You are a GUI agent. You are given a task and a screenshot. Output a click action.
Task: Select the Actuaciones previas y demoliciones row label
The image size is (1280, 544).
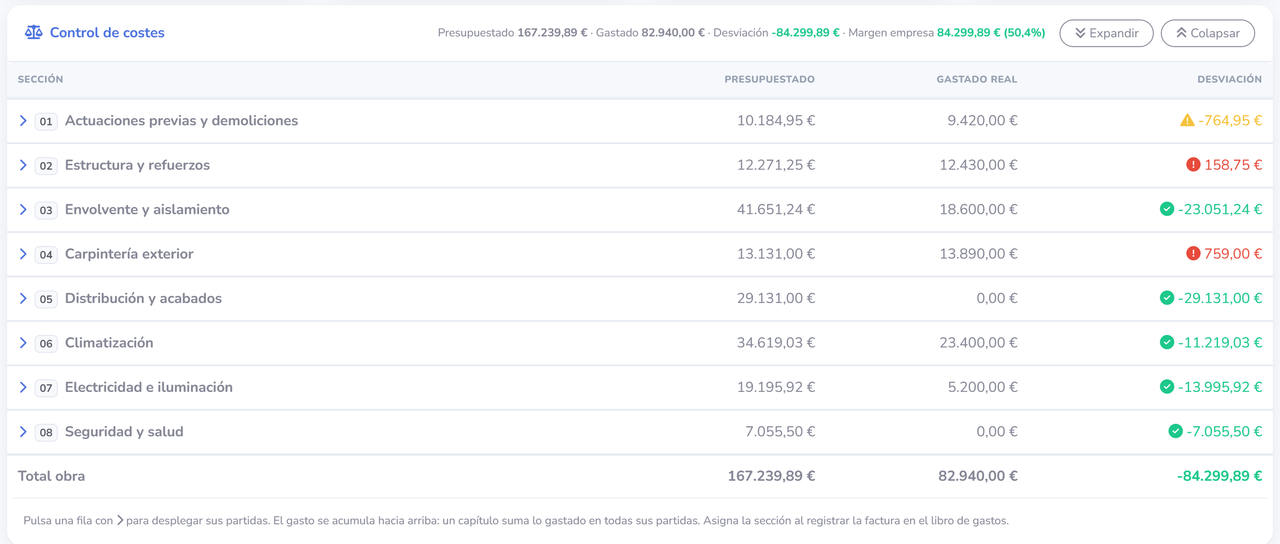(181, 120)
